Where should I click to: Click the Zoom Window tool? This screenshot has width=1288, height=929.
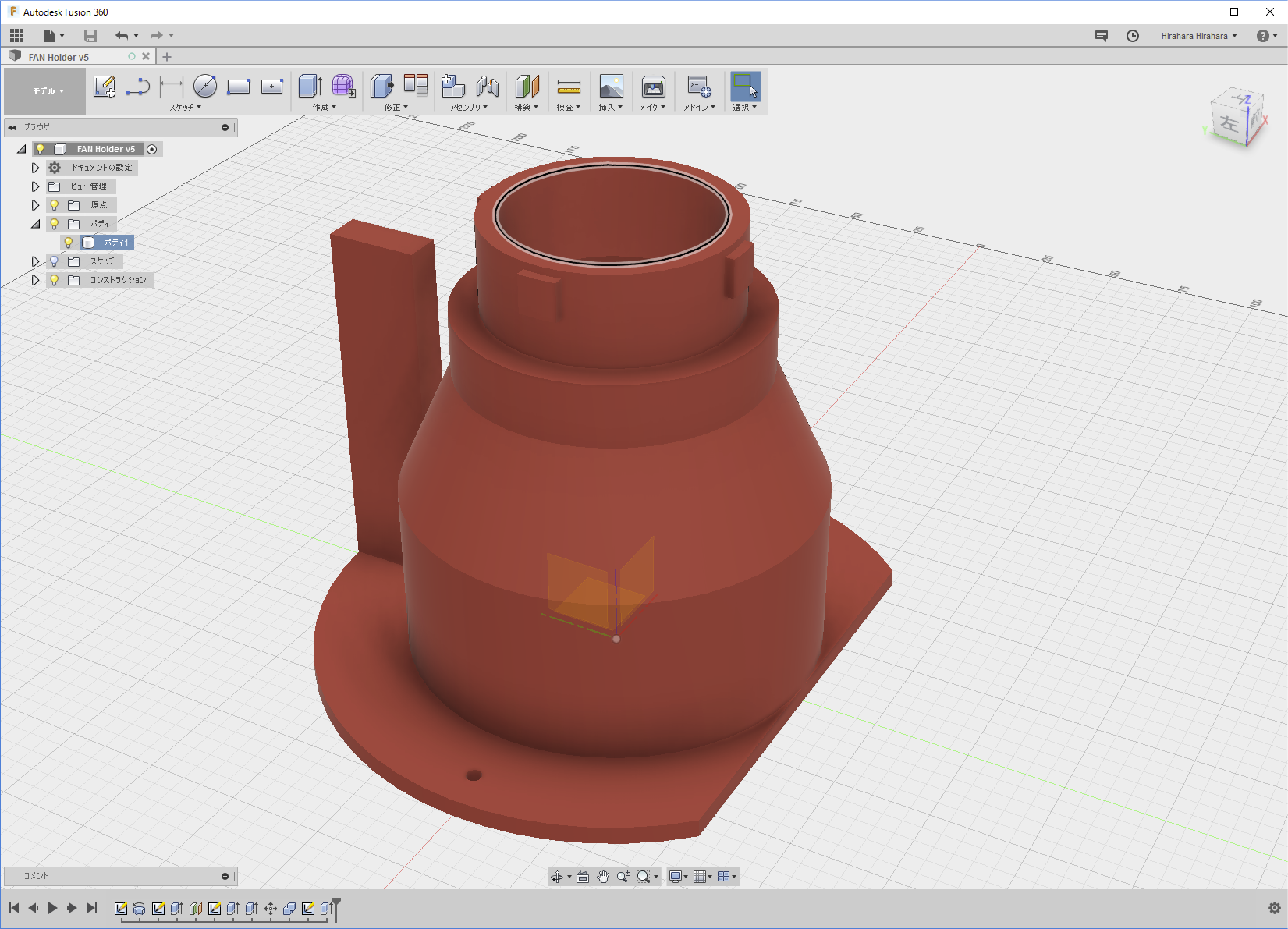[644, 877]
